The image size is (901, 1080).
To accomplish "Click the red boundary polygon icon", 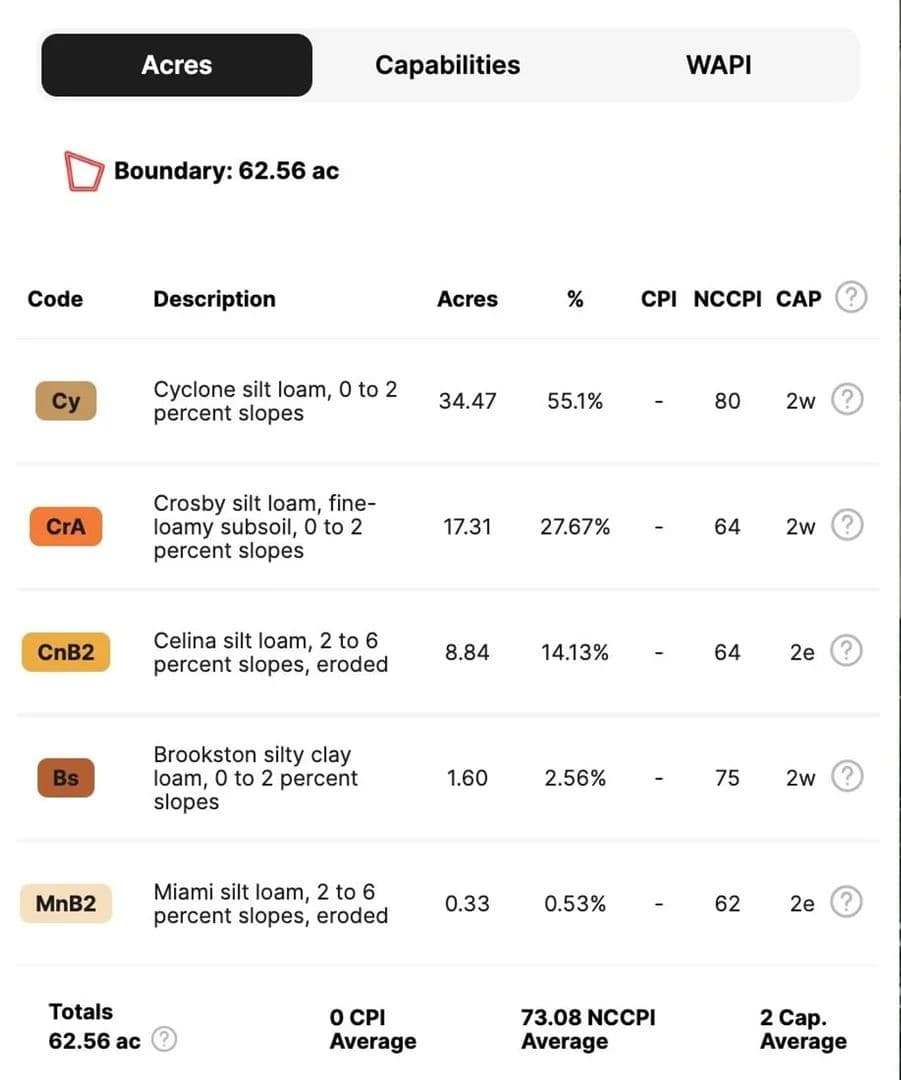I will tap(82, 171).
